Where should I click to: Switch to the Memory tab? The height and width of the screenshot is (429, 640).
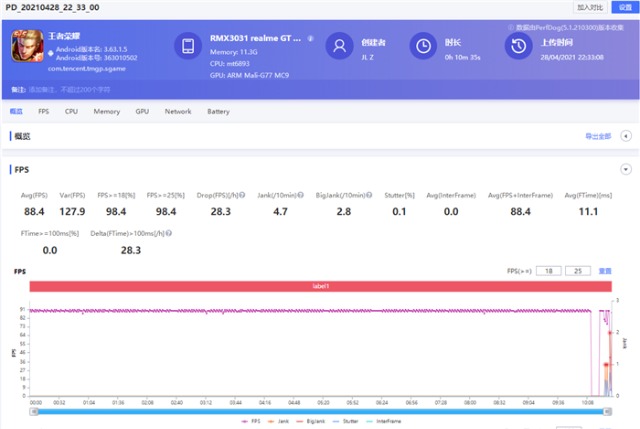point(107,111)
